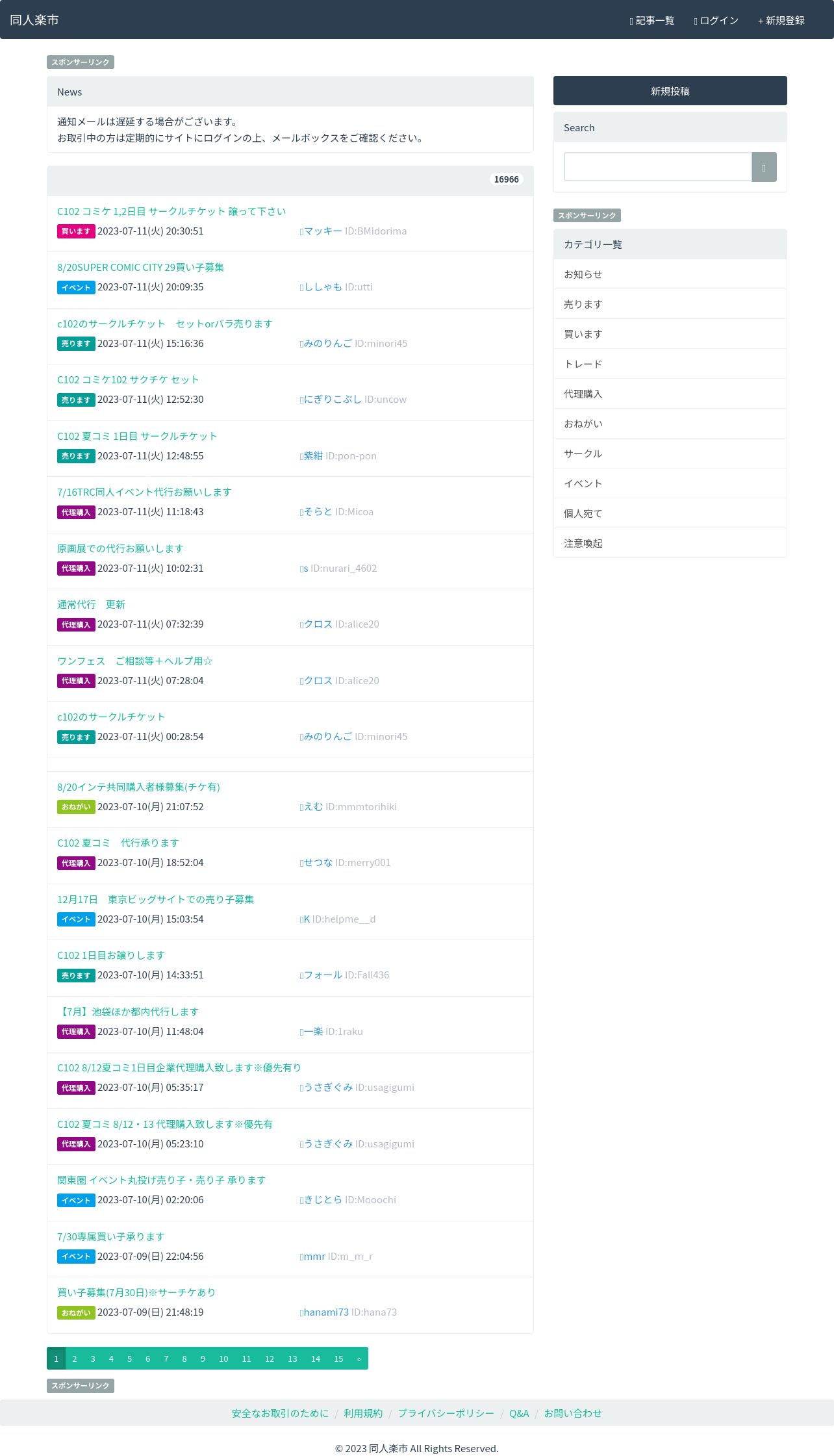This screenshot has height=1456, width=834.
Task: Open post C102 夏コミ 代行承ります
Action: click(x=118, y=843)
